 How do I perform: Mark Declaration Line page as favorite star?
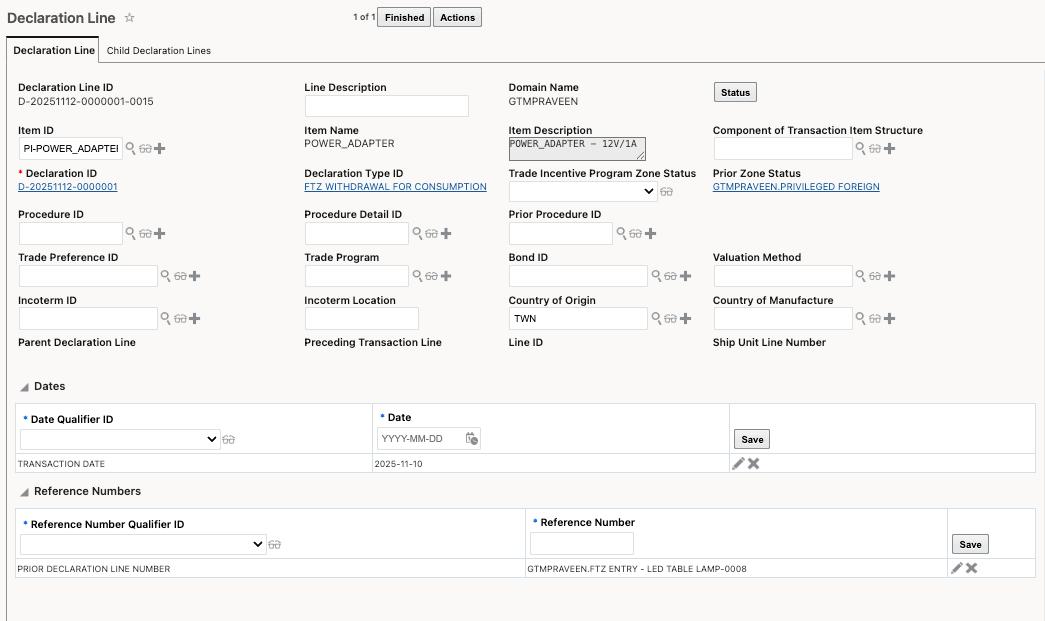[x=129, y=18]
